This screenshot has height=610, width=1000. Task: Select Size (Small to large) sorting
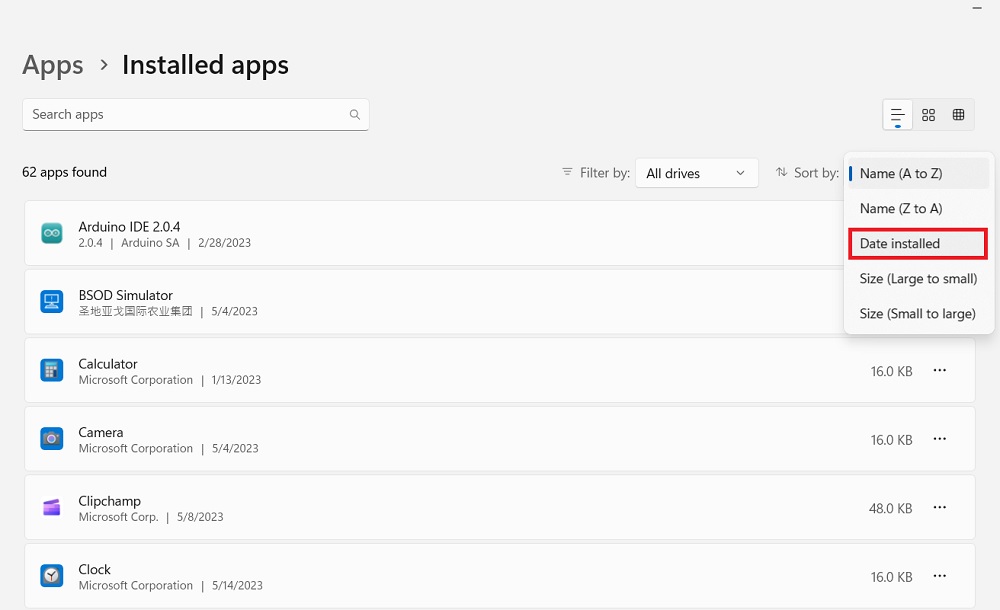917,313
